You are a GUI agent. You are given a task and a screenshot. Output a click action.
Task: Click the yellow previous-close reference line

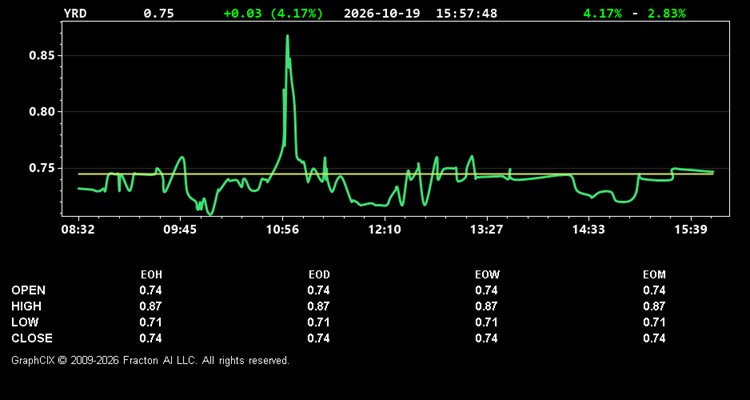(x=396, y=174)
